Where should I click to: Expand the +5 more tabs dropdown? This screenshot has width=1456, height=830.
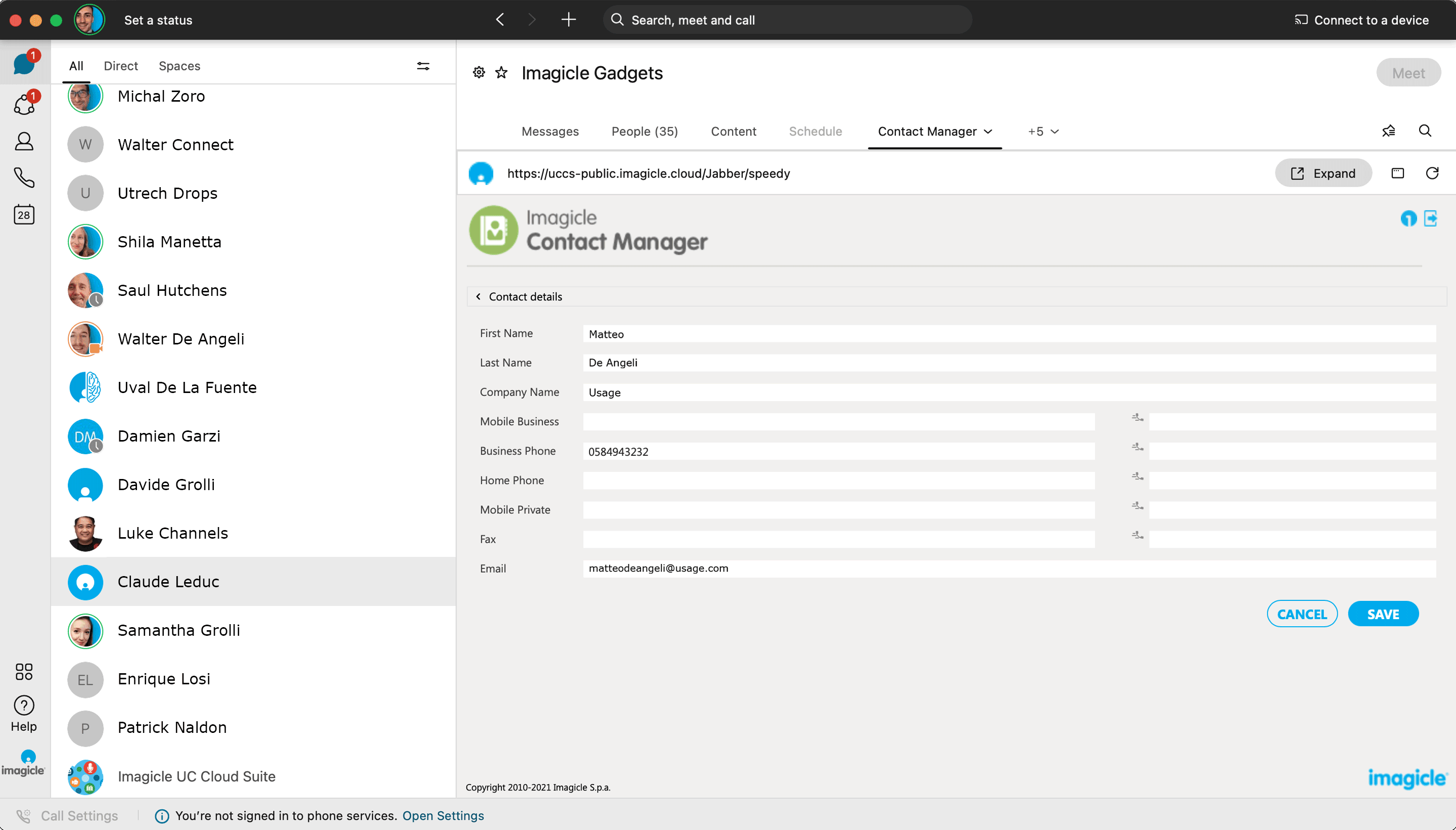pos(1043,132)
